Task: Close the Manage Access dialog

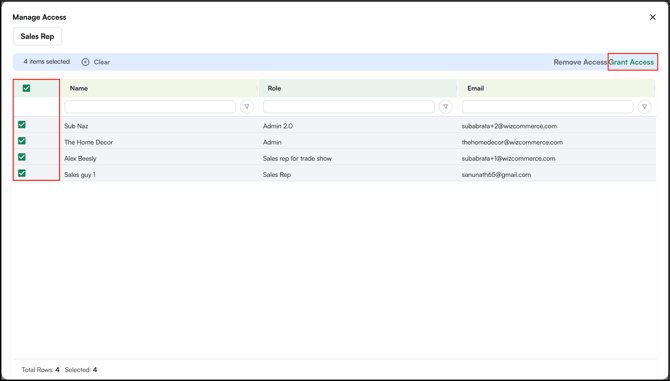Action: click(x=652, y=18)
